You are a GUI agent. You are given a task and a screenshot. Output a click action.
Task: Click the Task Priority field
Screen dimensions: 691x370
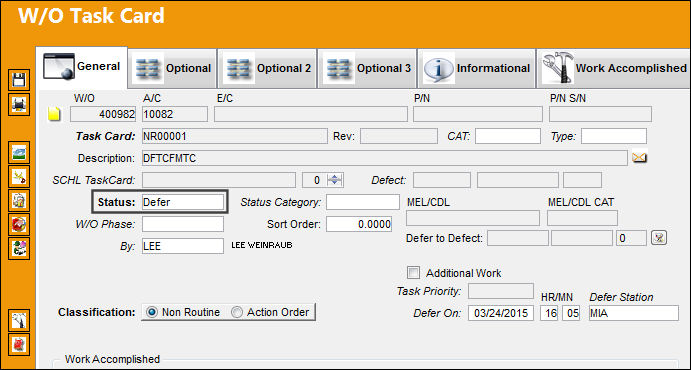(501, 291)
